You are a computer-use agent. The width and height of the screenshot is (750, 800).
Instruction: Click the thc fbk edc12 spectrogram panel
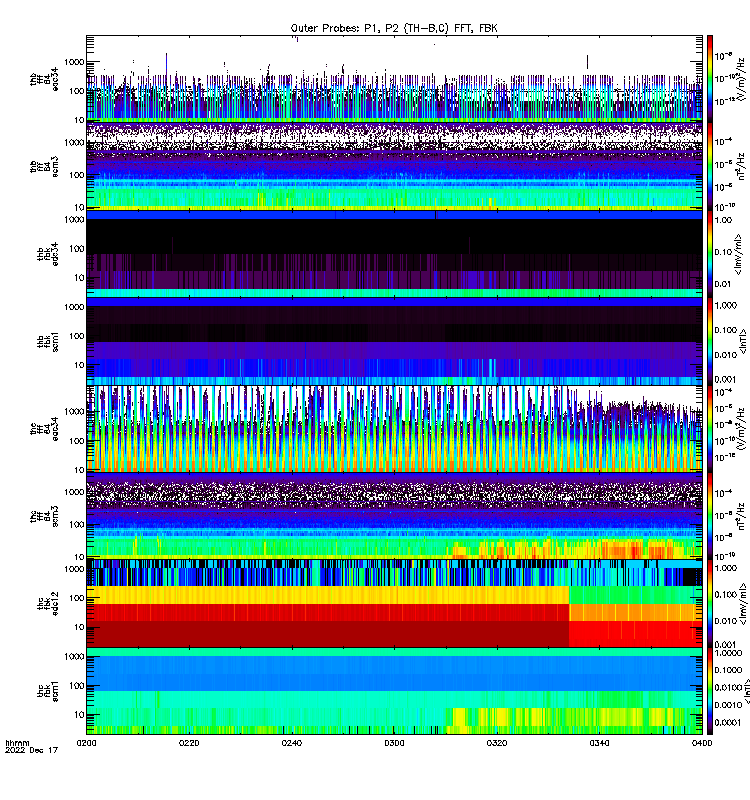tap(394, 604)
